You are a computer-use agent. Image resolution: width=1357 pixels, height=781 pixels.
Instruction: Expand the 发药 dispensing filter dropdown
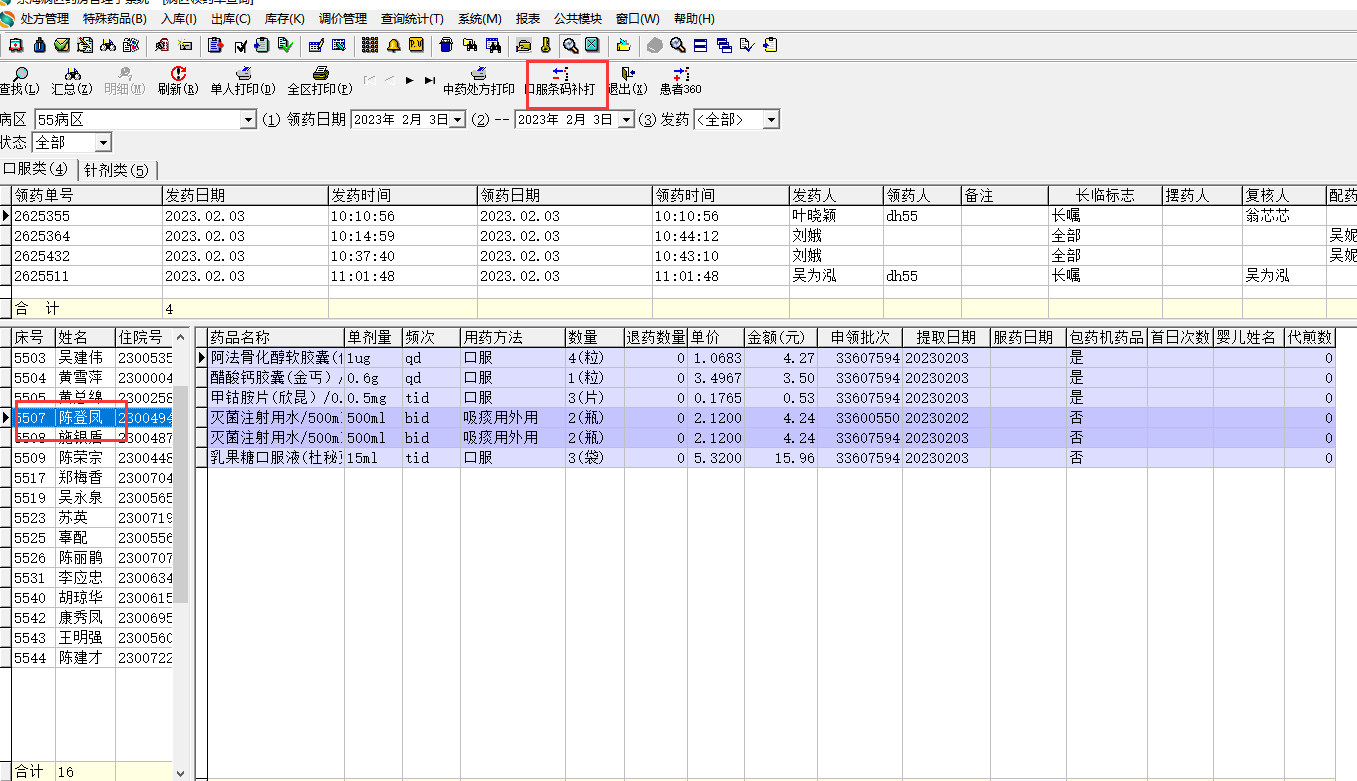[770, 120]
